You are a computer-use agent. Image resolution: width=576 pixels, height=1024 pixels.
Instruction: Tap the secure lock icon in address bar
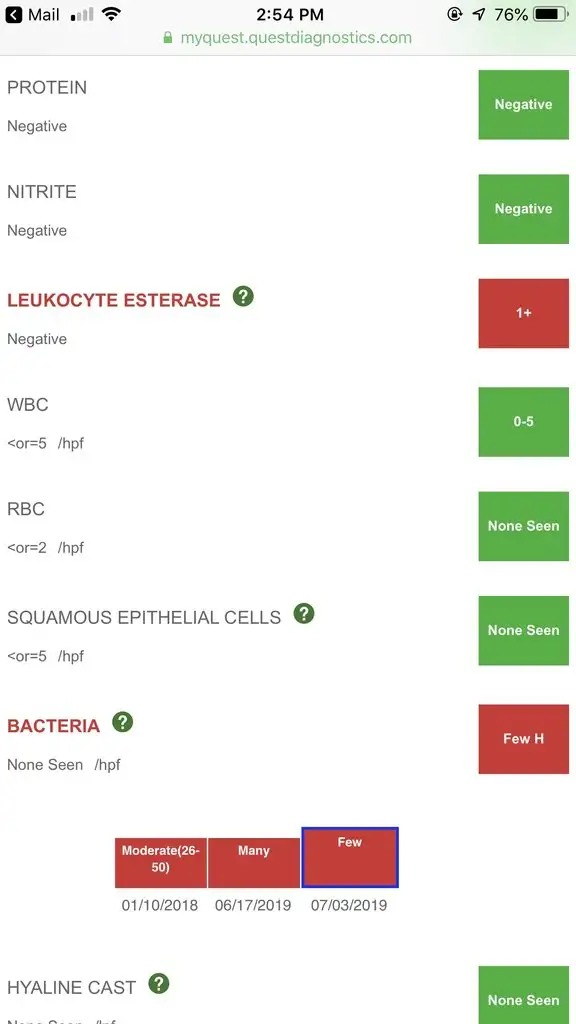click(x=168, y=38)
